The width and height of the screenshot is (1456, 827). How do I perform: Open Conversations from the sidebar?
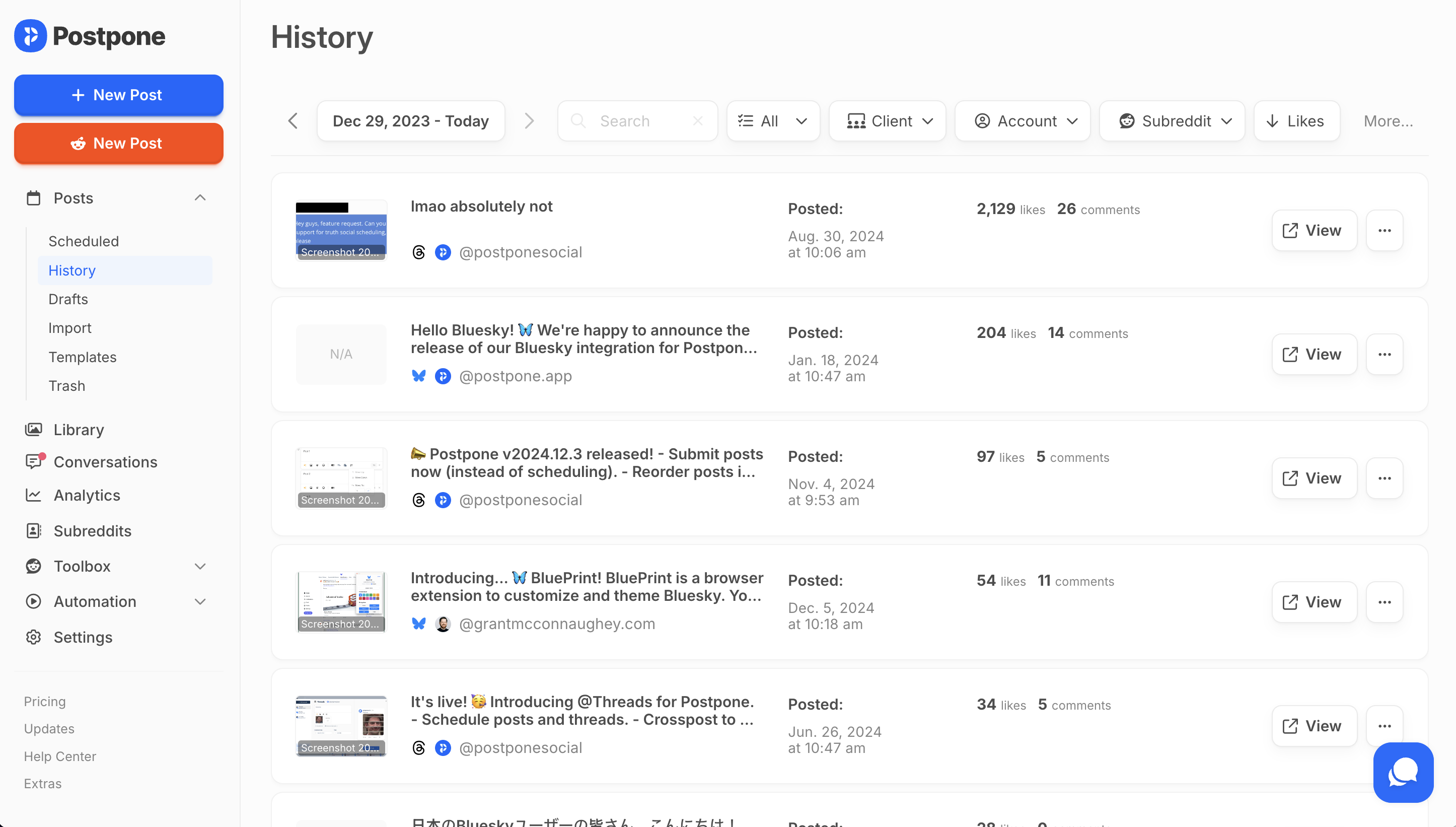pos(105,462)
